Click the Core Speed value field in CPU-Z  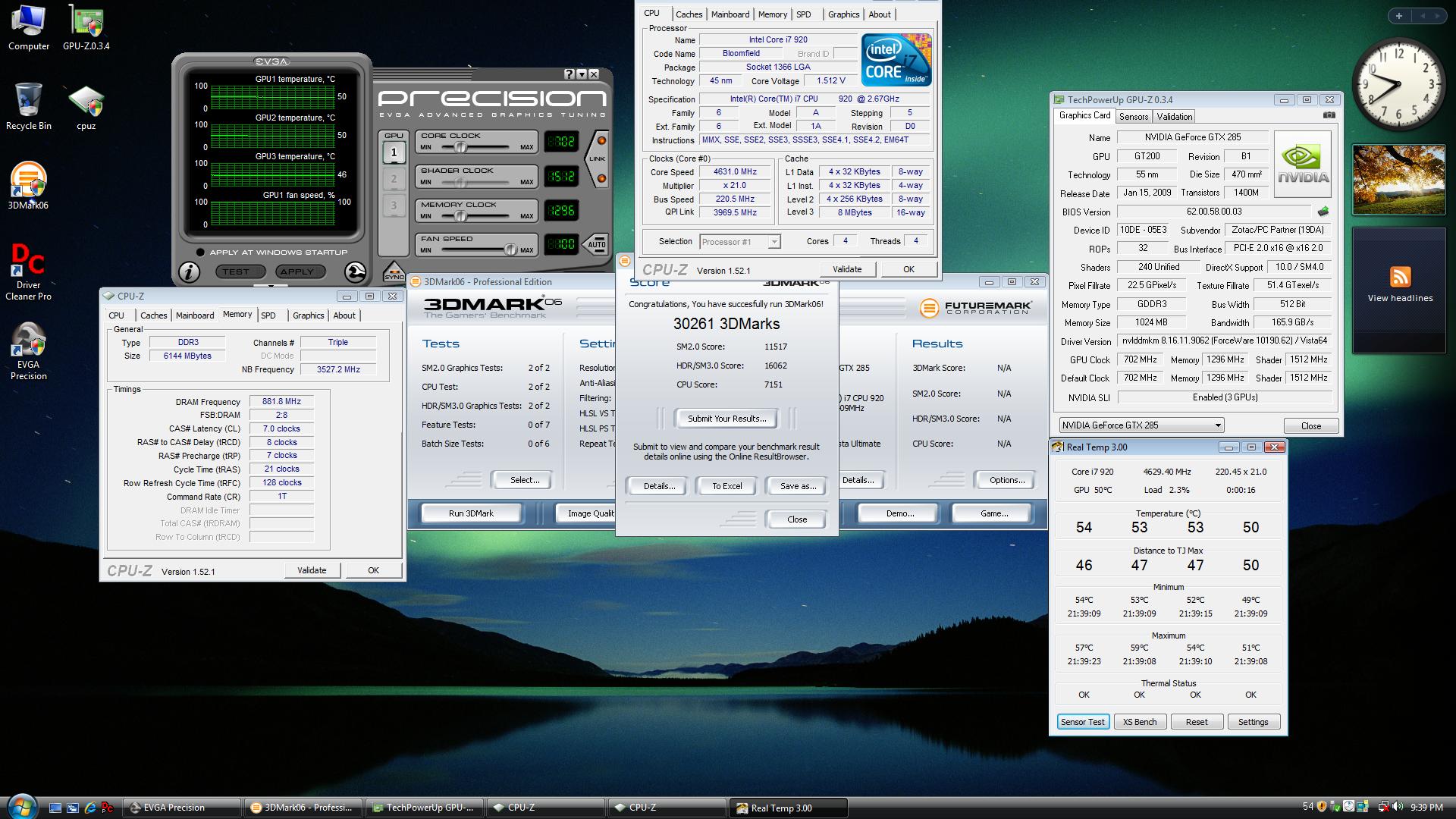(735, 172)
